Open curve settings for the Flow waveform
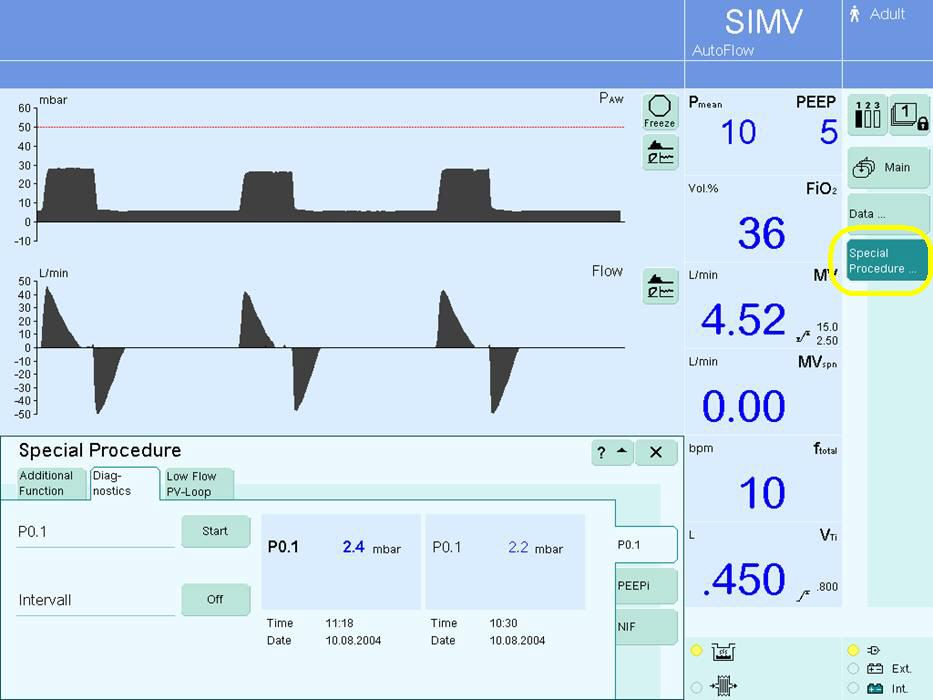The width and height of the screenshot is (933, 700). coord(659,286)
